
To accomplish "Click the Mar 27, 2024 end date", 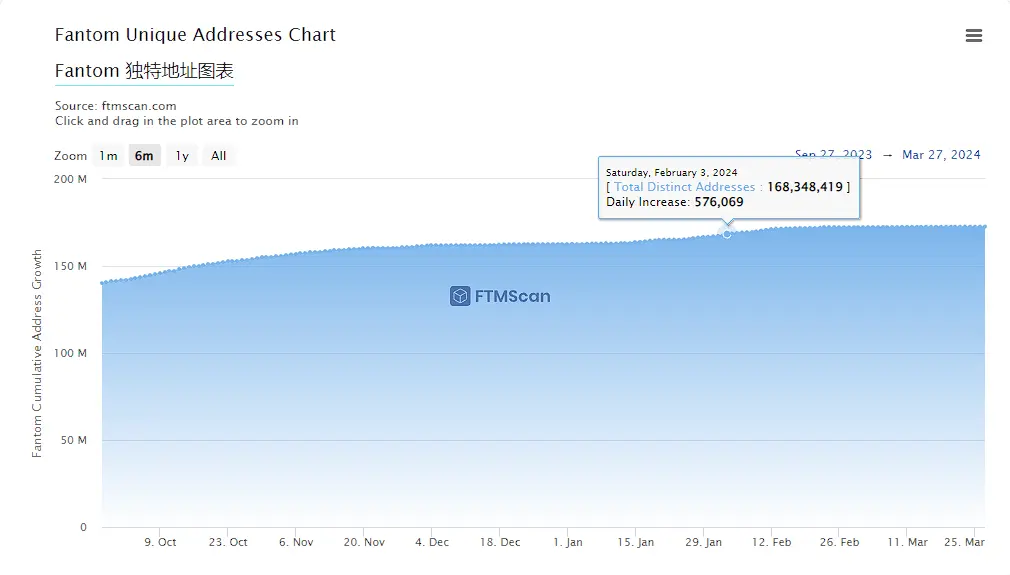I will click(941, 155).
